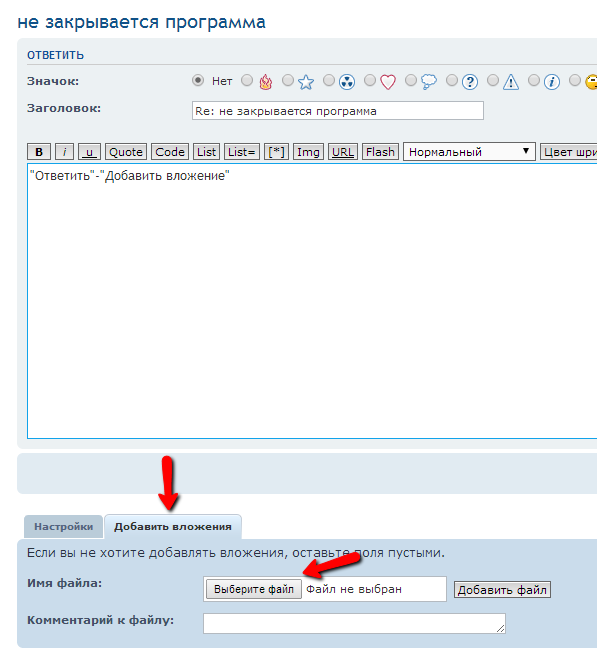Insert Img tag

pyautogui.click(x=308, y=152)
